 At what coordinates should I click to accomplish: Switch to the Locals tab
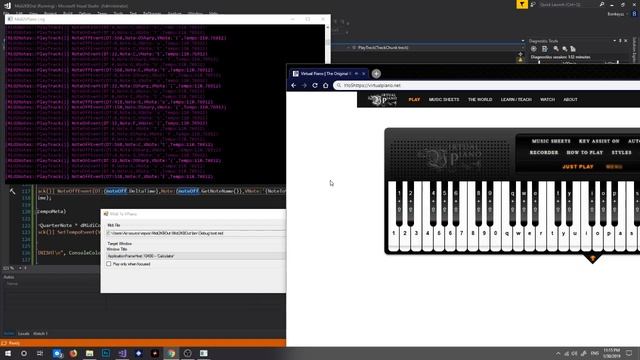click(x=24, y=333)
